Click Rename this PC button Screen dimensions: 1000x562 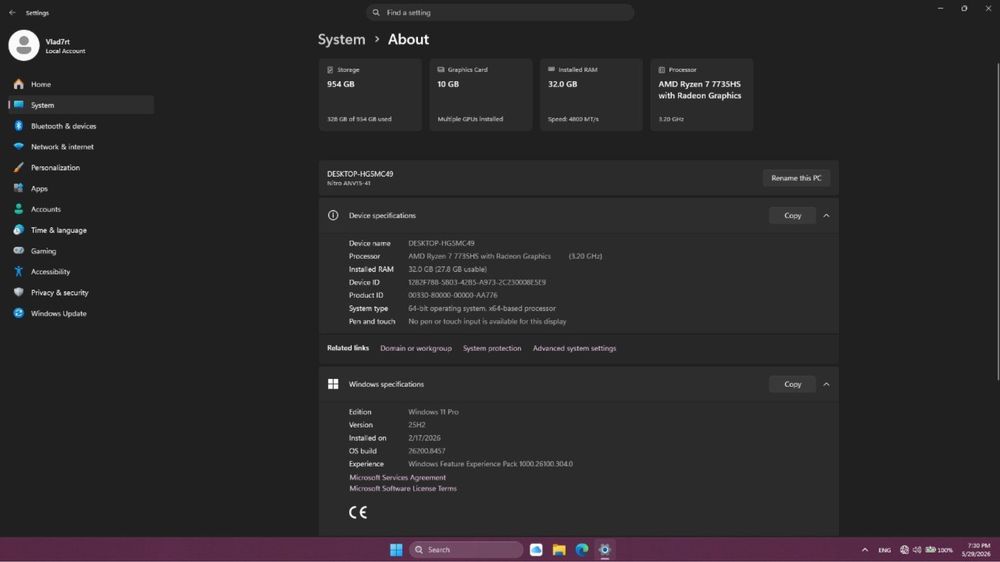796,178
